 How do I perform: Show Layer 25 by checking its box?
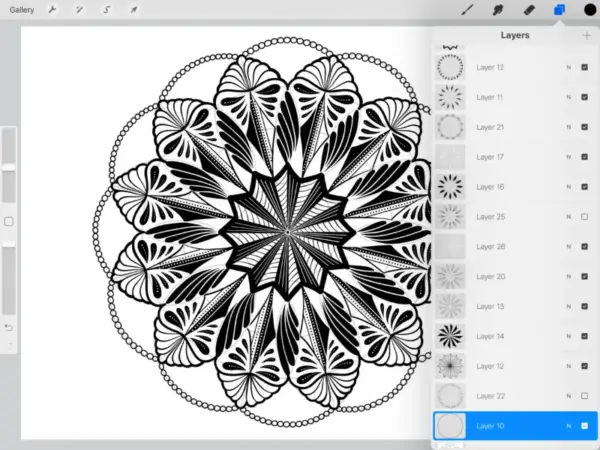click(584, 217)
